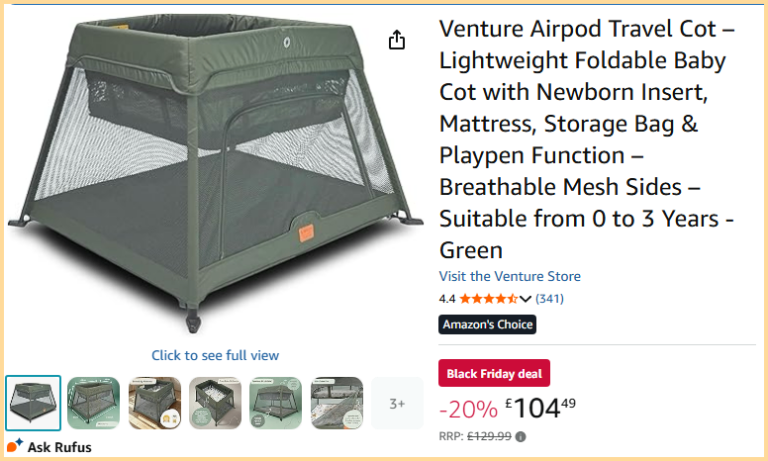Click the Amazon's Choice badge
The height and width of the screenshot is (461, 768).
click(487, 324)
